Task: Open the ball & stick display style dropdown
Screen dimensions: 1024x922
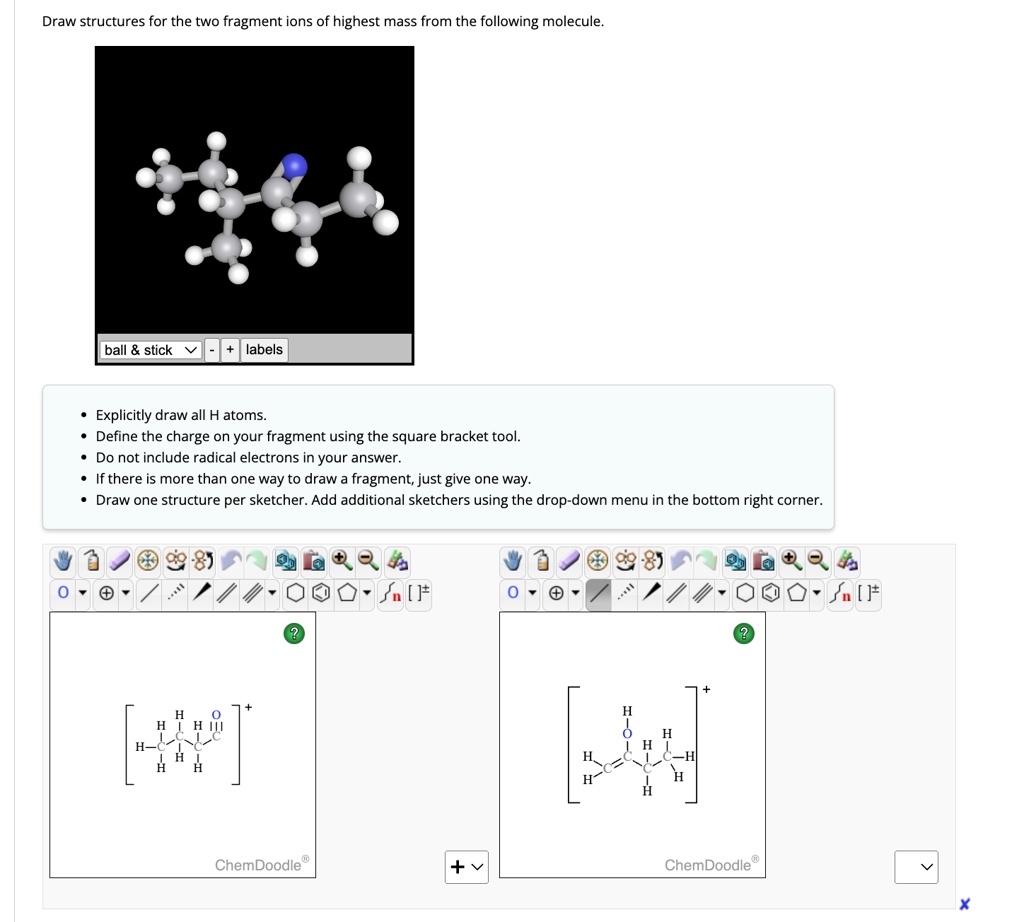Action: click(x=150, y=350)
